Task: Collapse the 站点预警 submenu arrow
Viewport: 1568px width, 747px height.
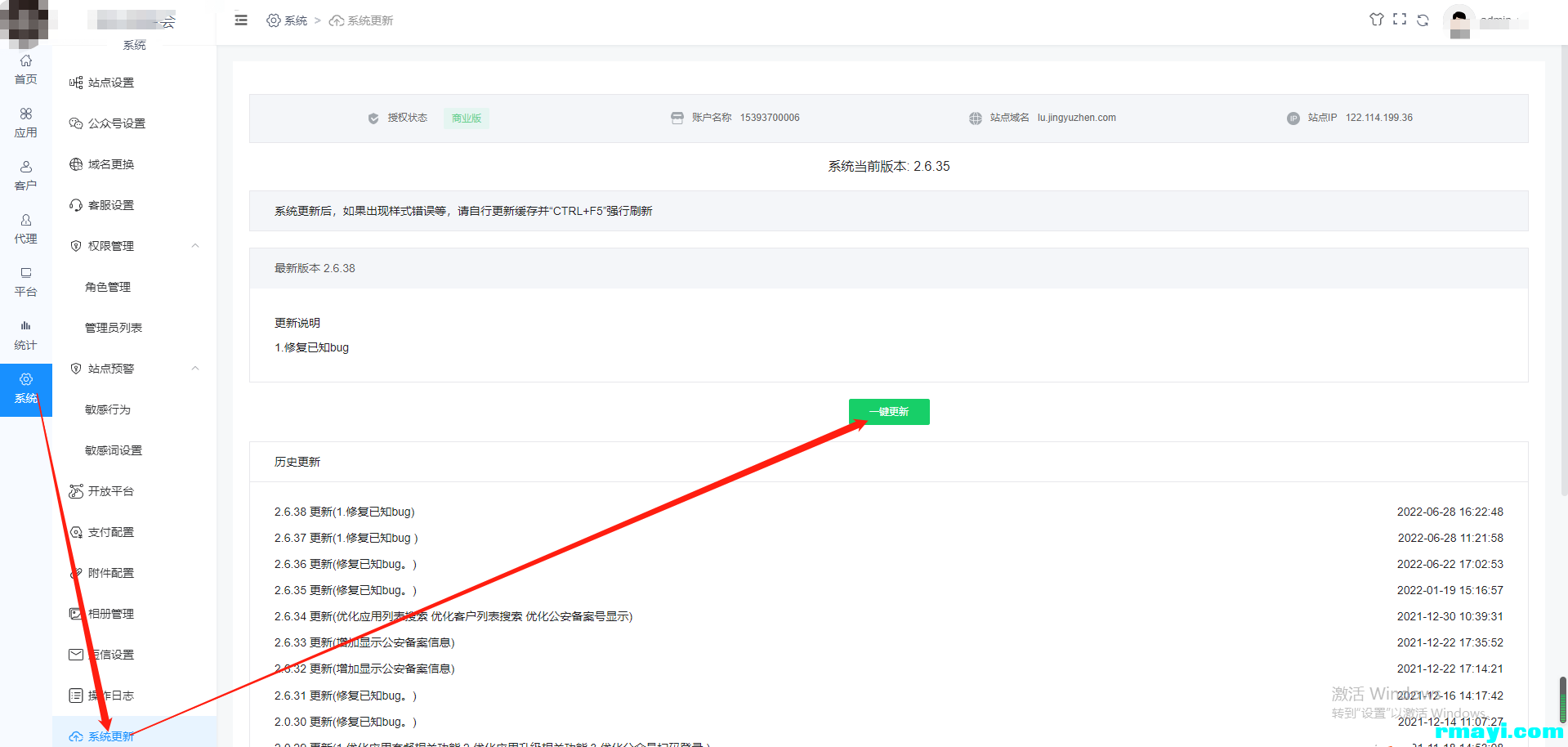Action: click(195, 369)
